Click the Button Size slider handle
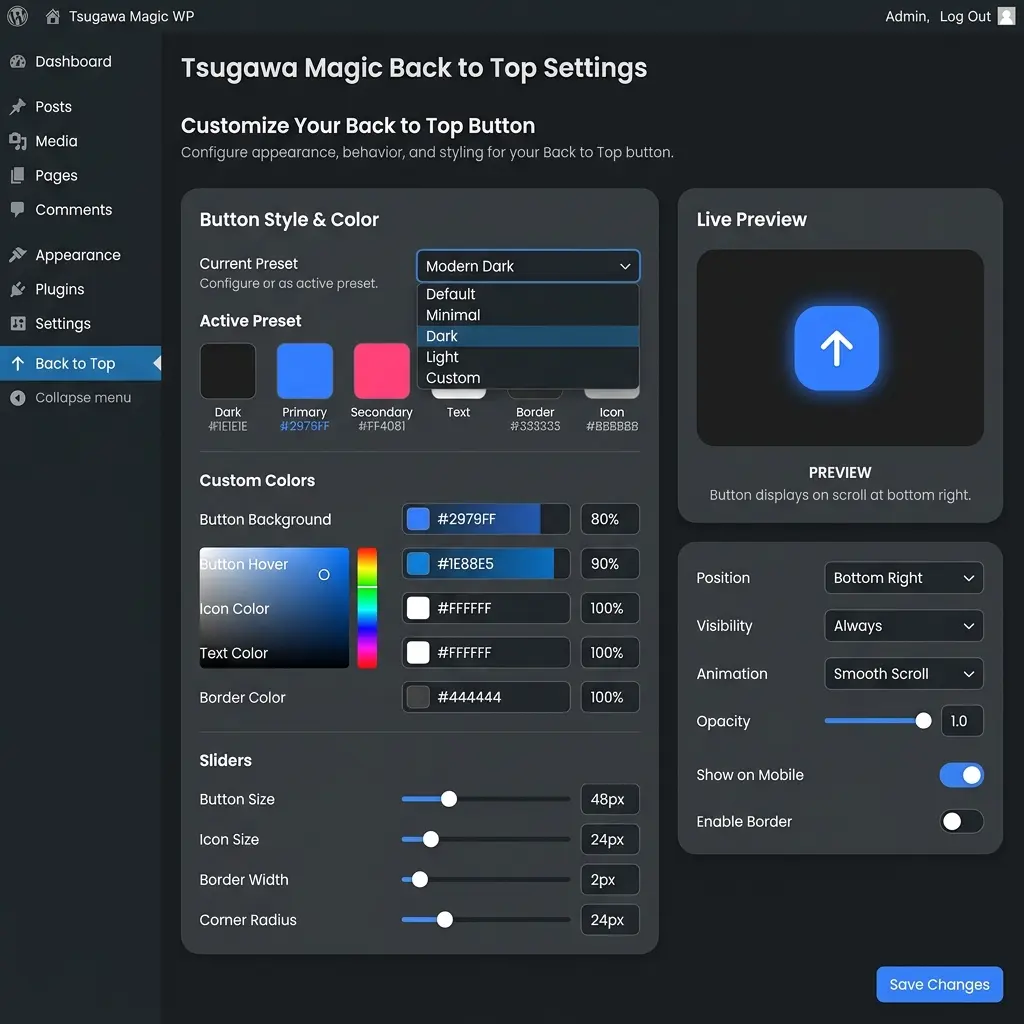The image size is (1024, 1024). (449, 799)
